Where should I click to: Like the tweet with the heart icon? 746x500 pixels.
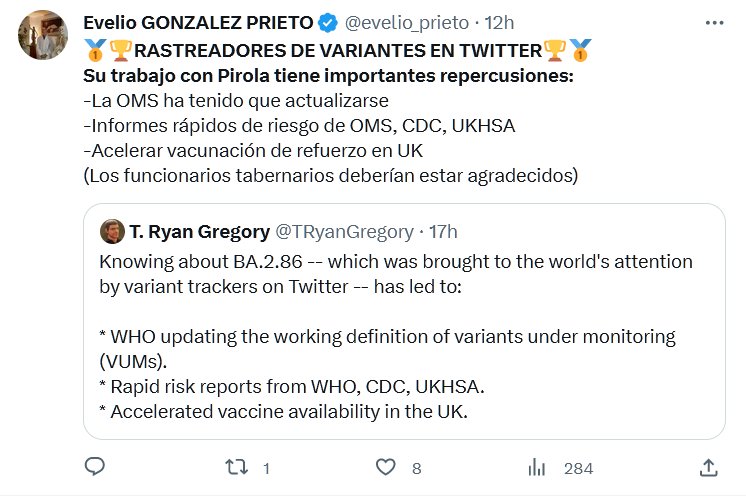[x=383, y=467]
